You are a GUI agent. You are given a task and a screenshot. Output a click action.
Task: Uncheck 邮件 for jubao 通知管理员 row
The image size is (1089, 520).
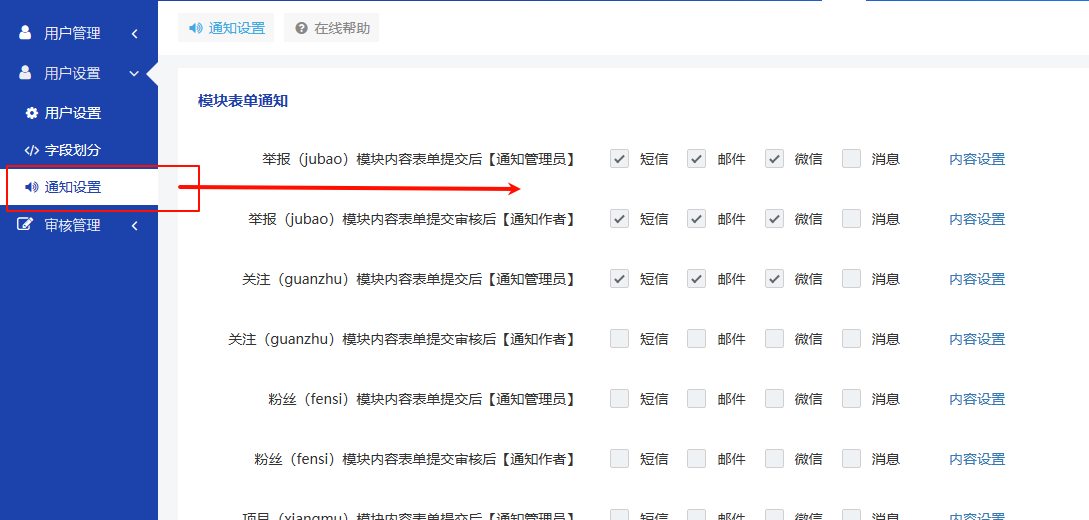(697, 158)
